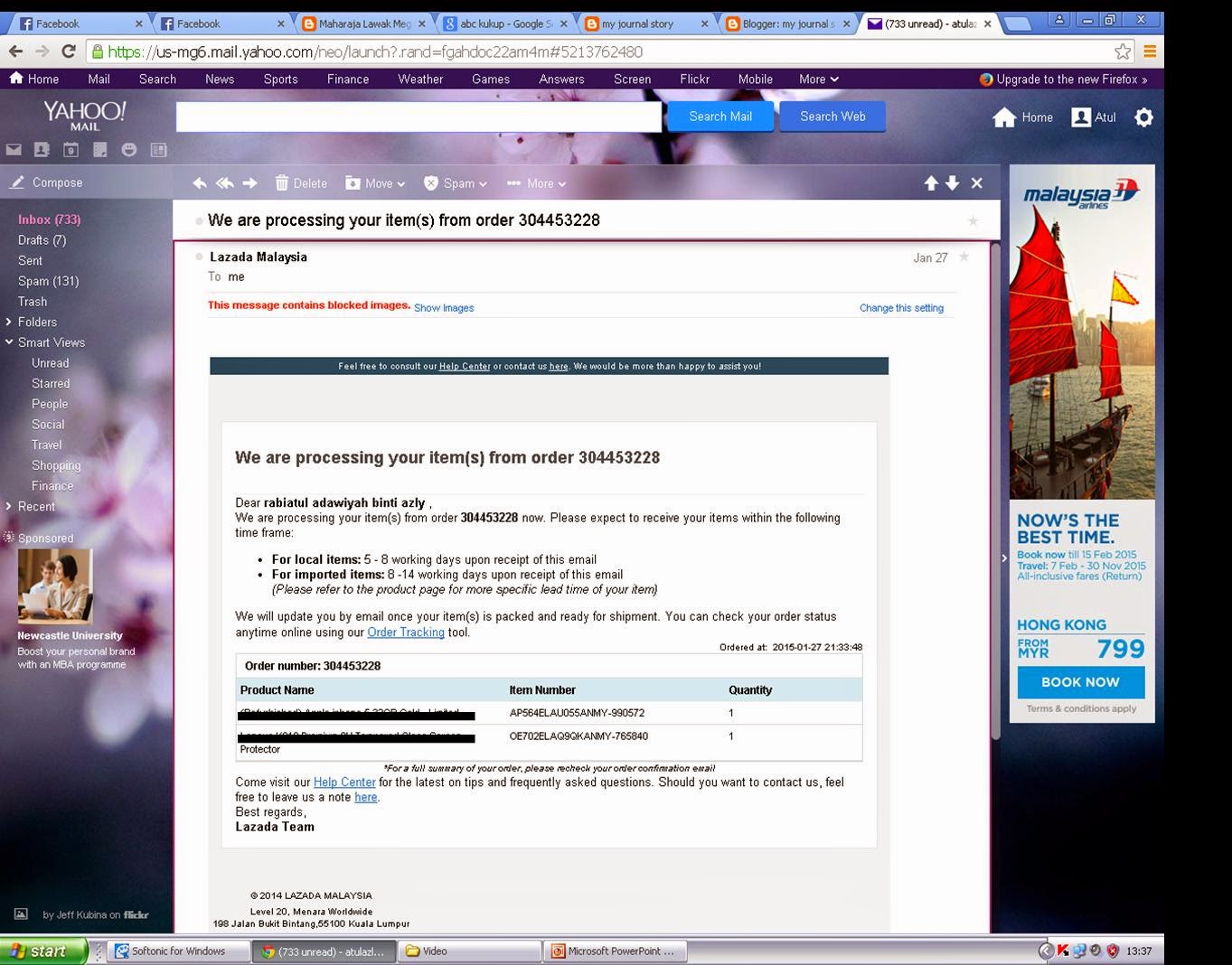The width and height of the screenshot is (1232, 965).
Task: Open Messenger smiley icon
Action: (129, 150)
